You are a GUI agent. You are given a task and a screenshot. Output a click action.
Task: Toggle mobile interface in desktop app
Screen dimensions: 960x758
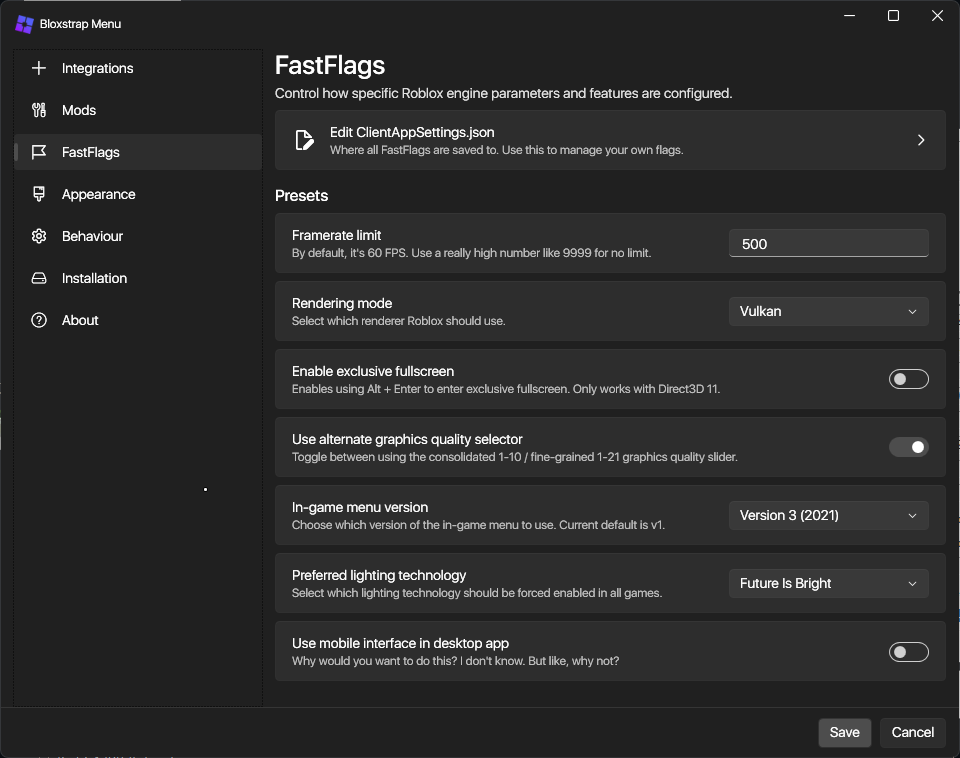point(909,651)
